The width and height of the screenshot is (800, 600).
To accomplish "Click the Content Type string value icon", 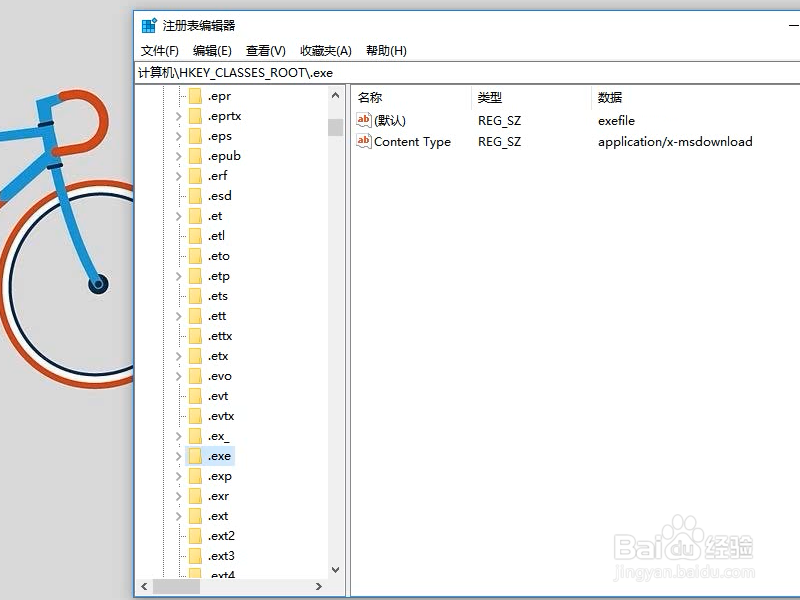I will tap(364, 141).
